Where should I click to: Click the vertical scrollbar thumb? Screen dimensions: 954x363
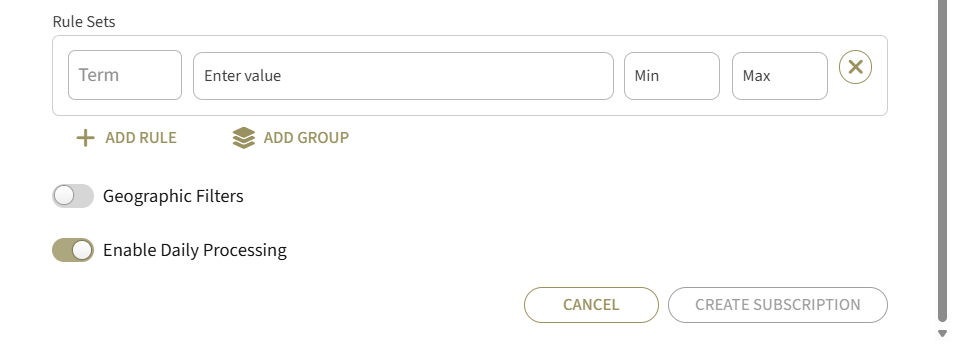942,161
